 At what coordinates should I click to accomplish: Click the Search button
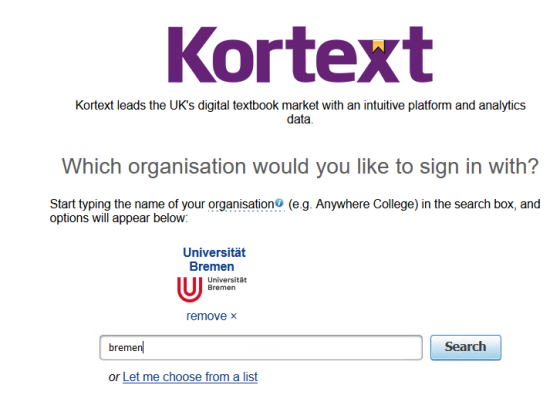coord(466,347)
